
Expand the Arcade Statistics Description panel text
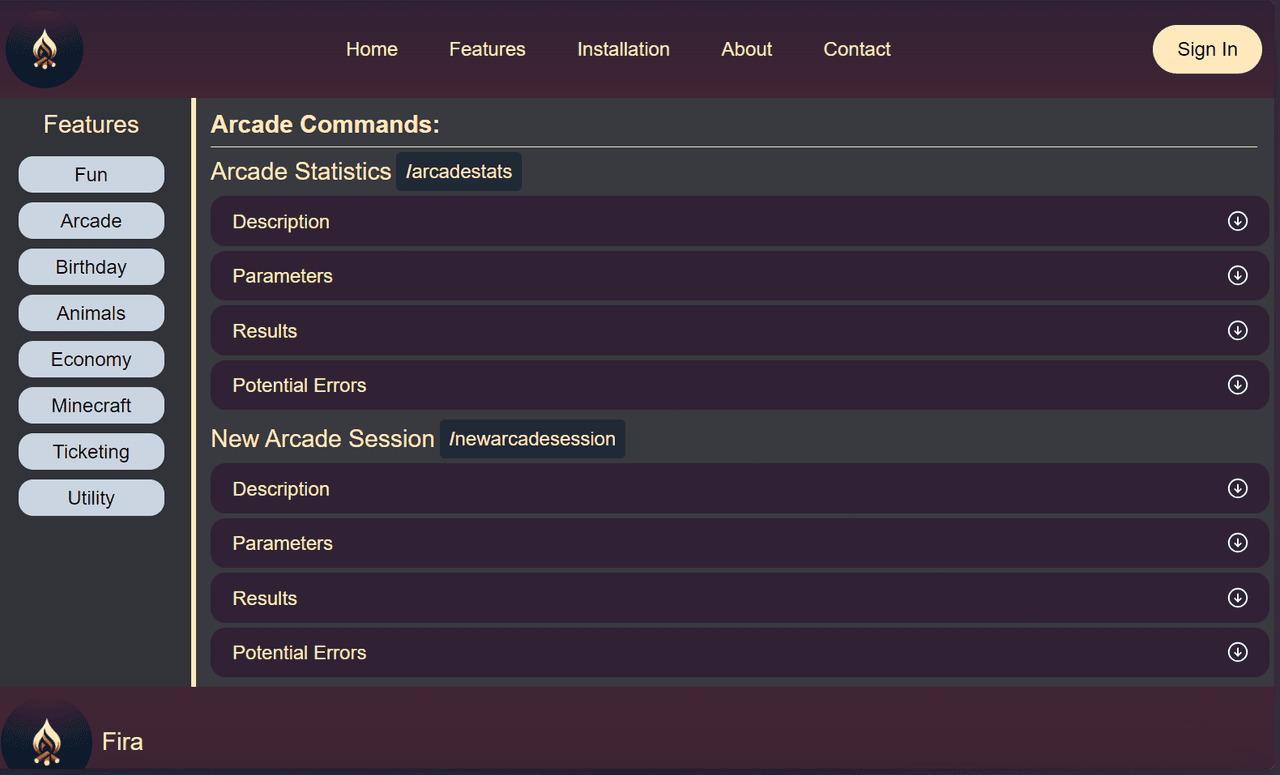pos(281,222)
